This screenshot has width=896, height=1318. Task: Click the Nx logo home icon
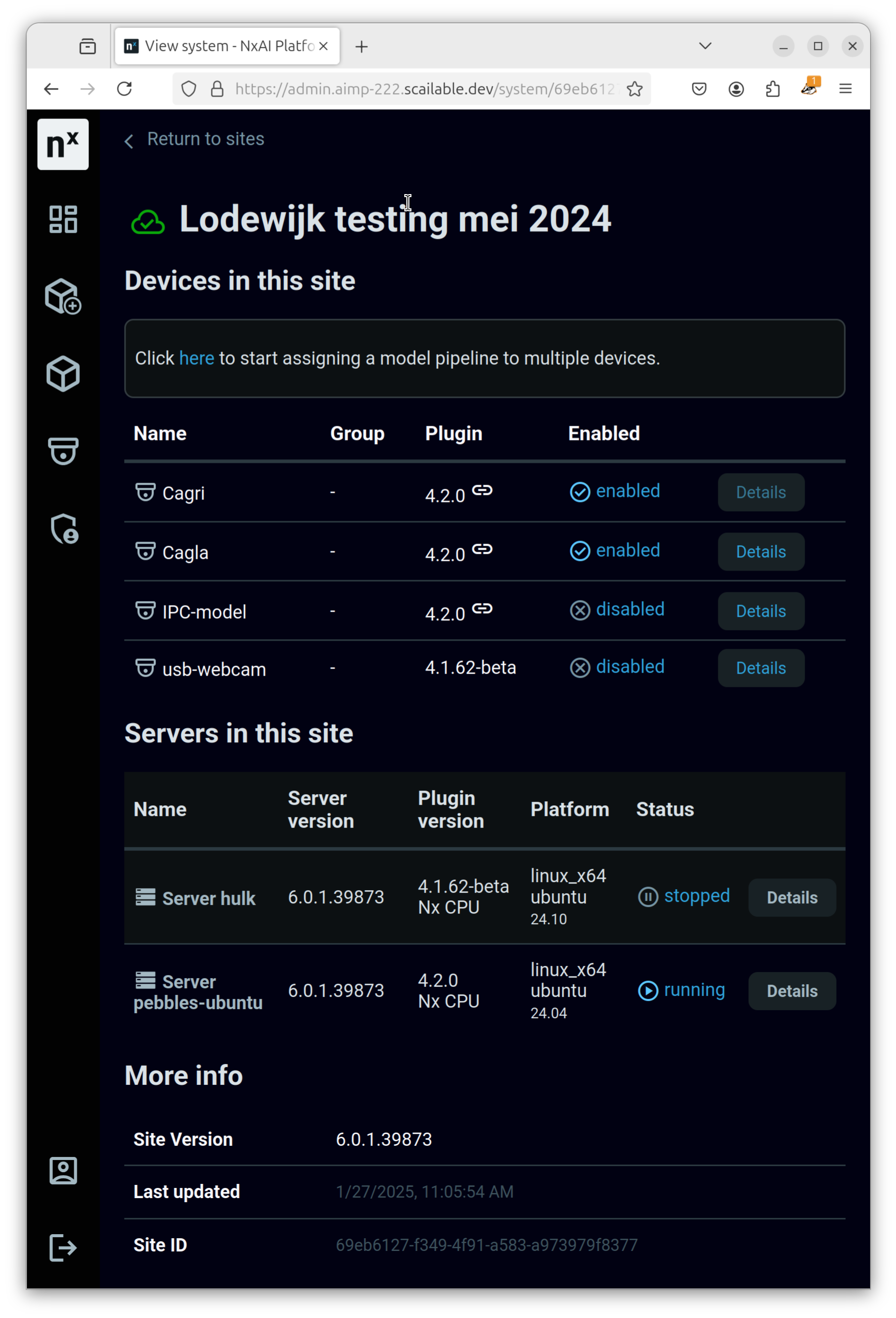pyautogui.click(x=63, y=144)
